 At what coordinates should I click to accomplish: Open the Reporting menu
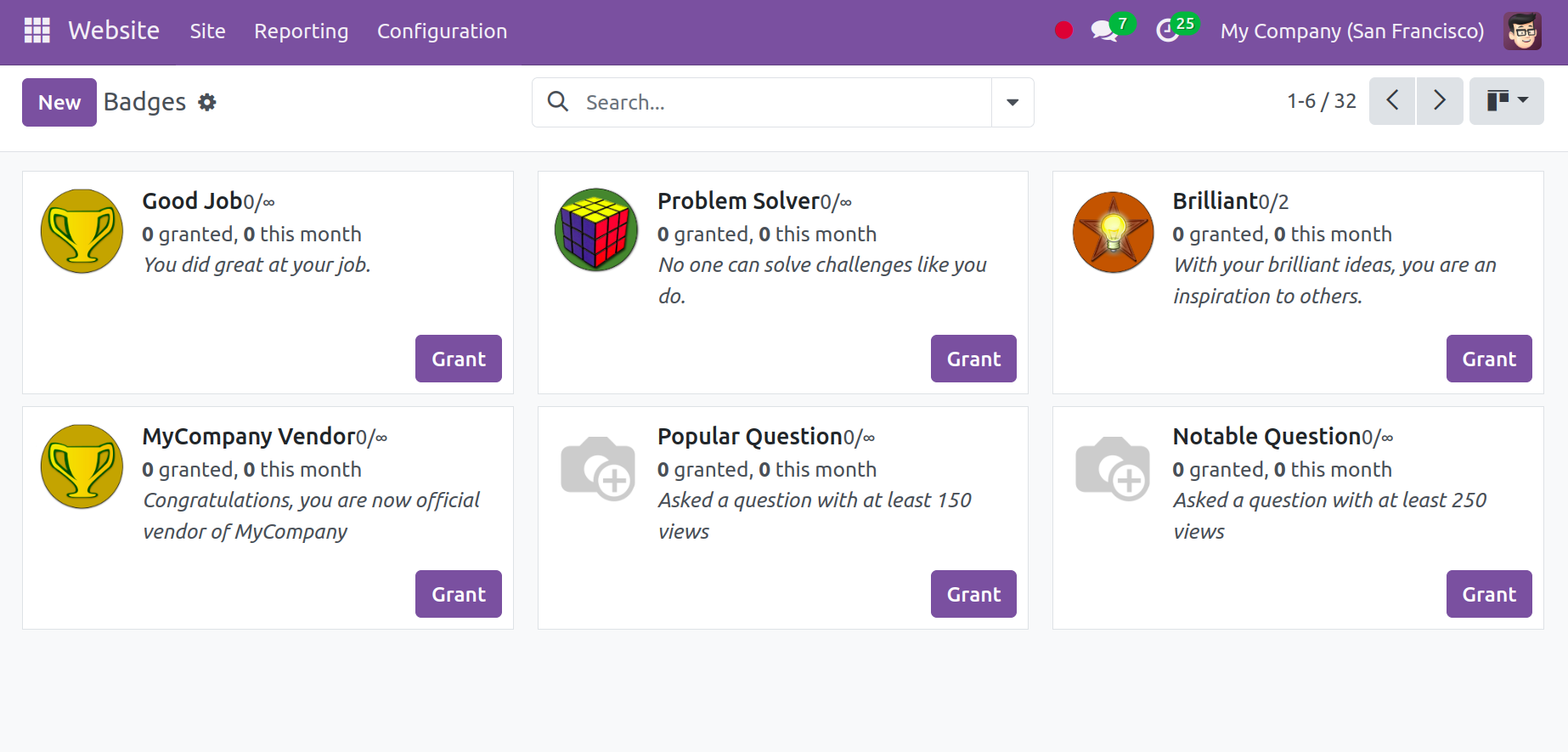pyautogui.click(x=301, y=31)
